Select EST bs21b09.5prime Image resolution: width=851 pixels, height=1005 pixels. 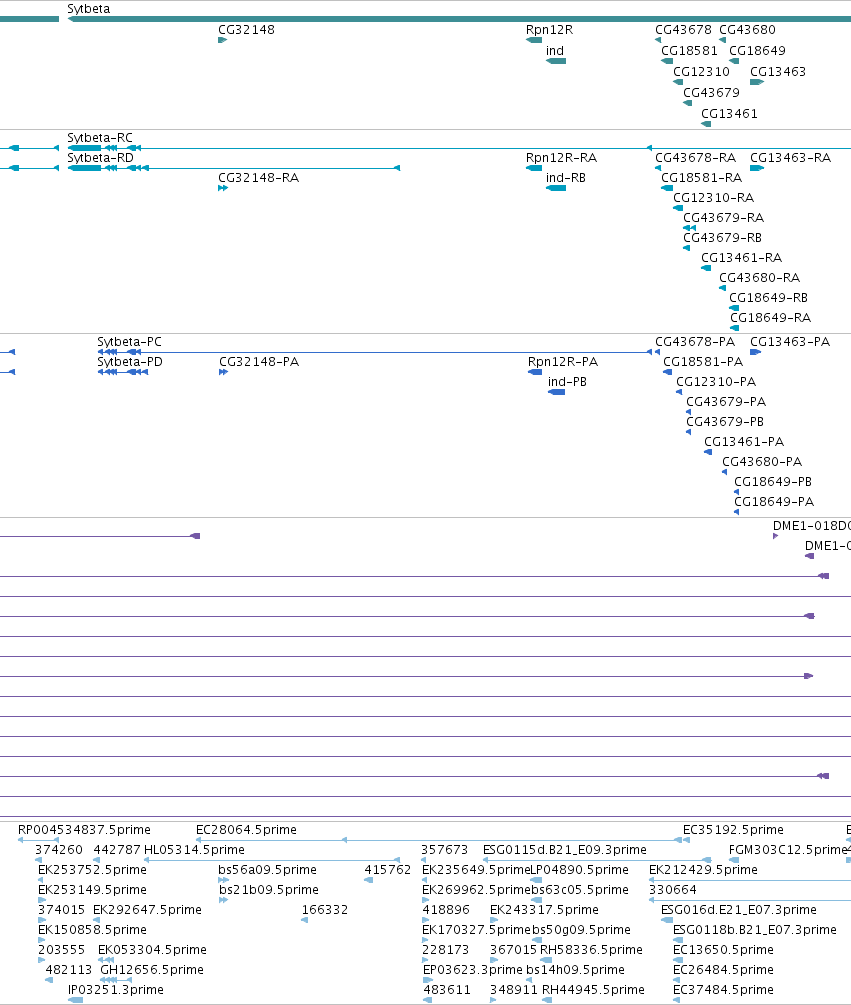pyautogui.click(x=269, y=890)
